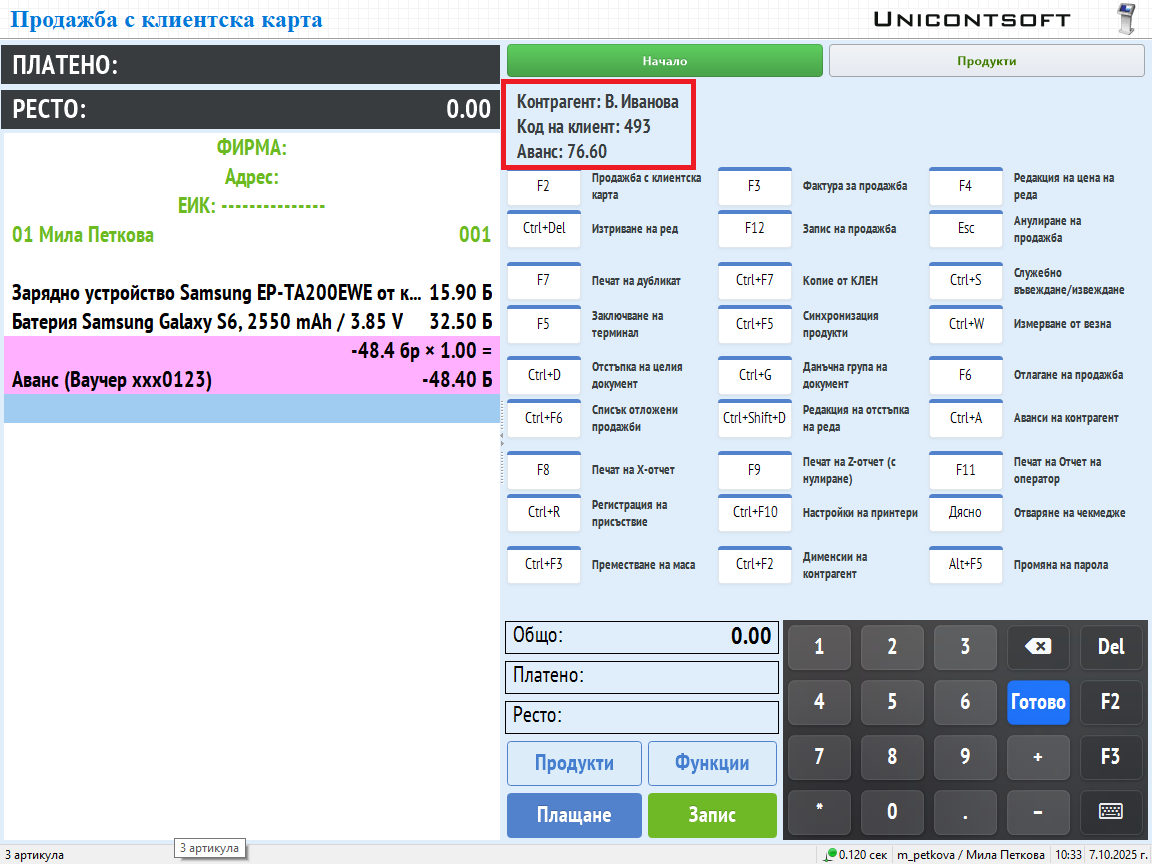
Task: Switch to the top Продукти tab
Action: click(x=986, y=61)
